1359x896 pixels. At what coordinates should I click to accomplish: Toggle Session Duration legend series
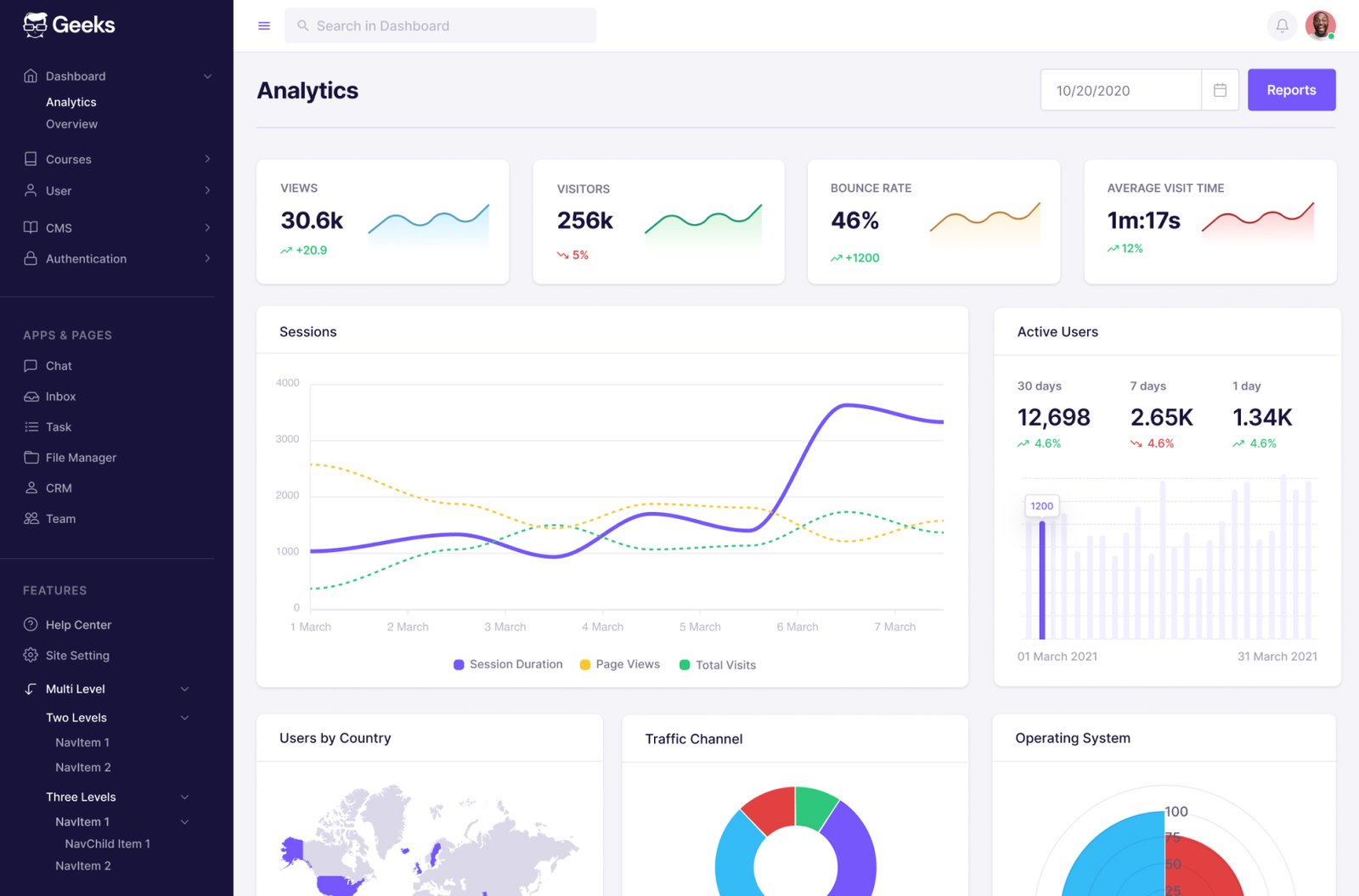508,664
